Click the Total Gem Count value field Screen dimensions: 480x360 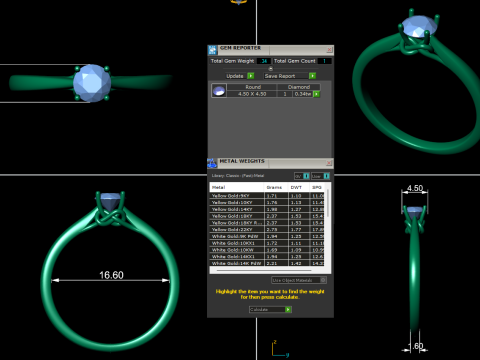[324, 61]
